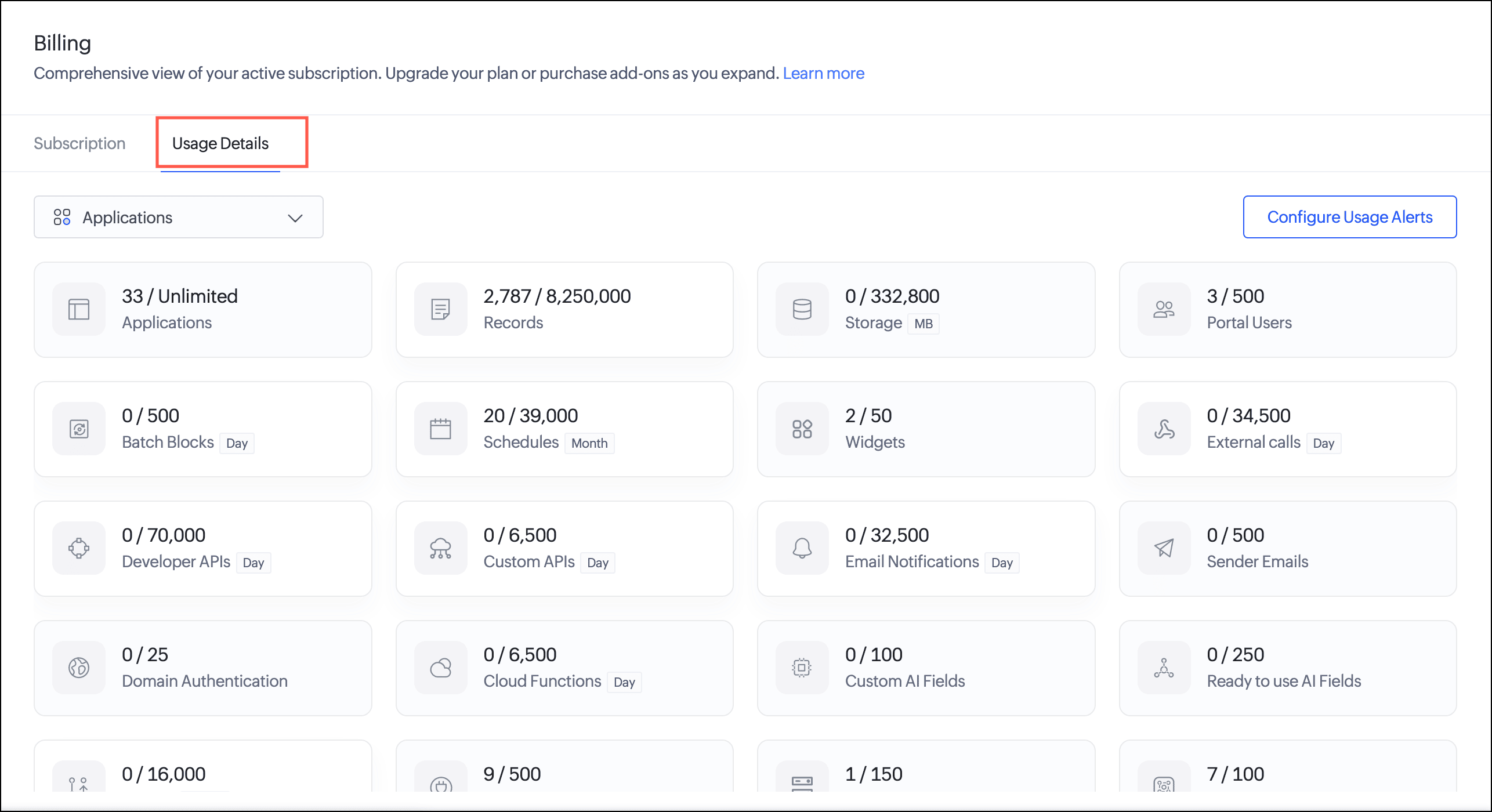
Task: Switch to the Subscription tab
Action: point(79,143)
